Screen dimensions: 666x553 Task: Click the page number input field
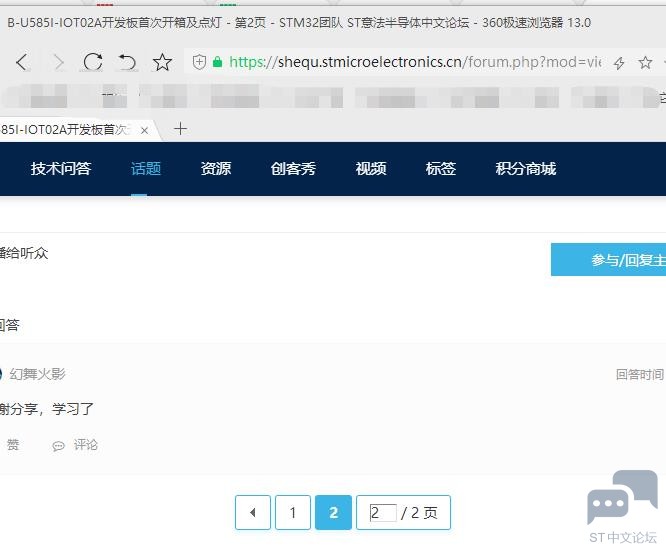pyautogui.click(x=382, y=513)
